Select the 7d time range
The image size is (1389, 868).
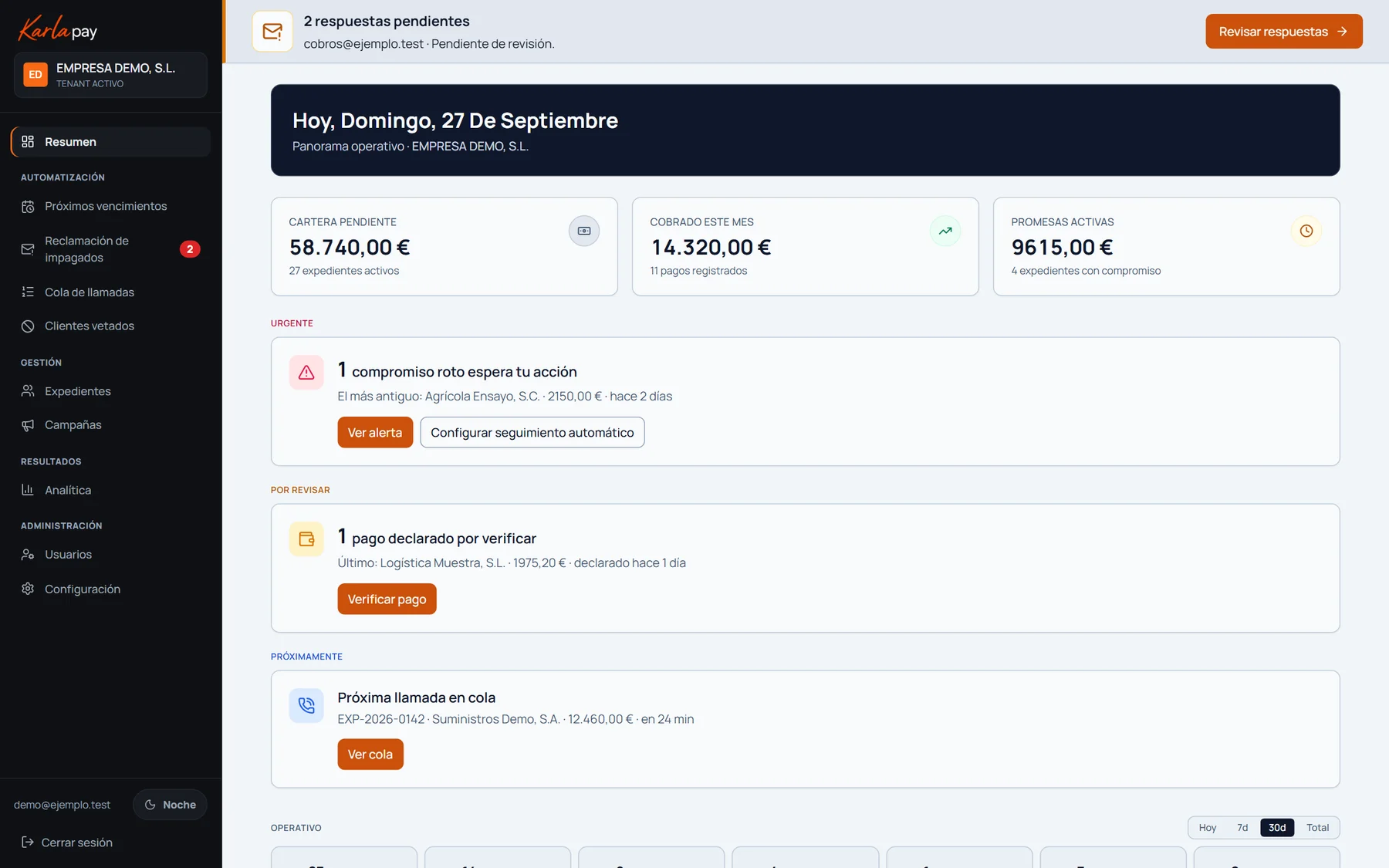1242,828
